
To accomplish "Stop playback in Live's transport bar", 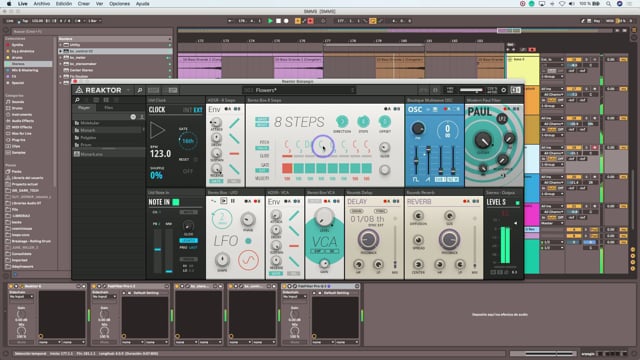I will coord(278,21).
